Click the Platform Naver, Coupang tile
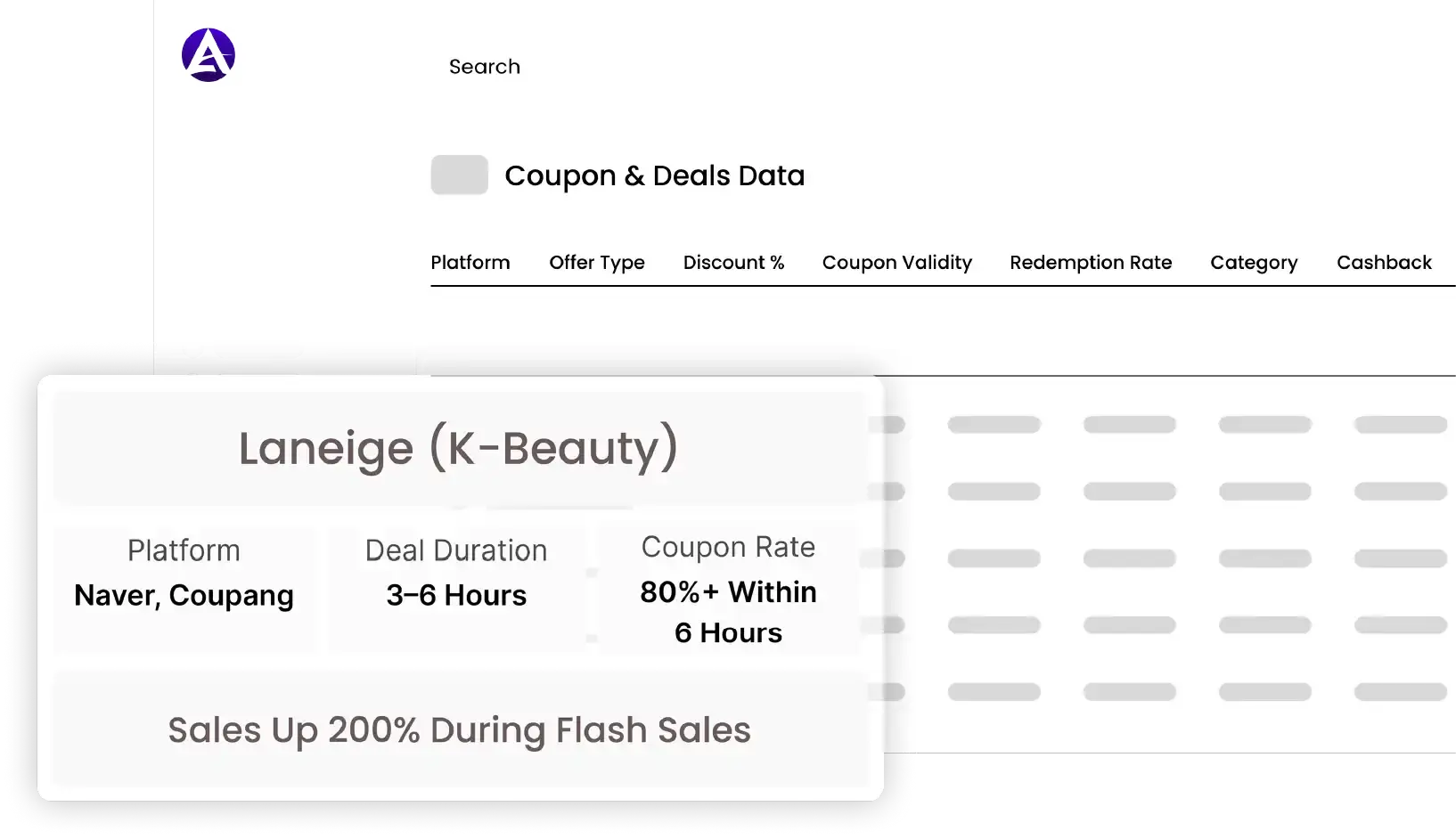Screen dimensions: 1456x839 tap(184, 590)
